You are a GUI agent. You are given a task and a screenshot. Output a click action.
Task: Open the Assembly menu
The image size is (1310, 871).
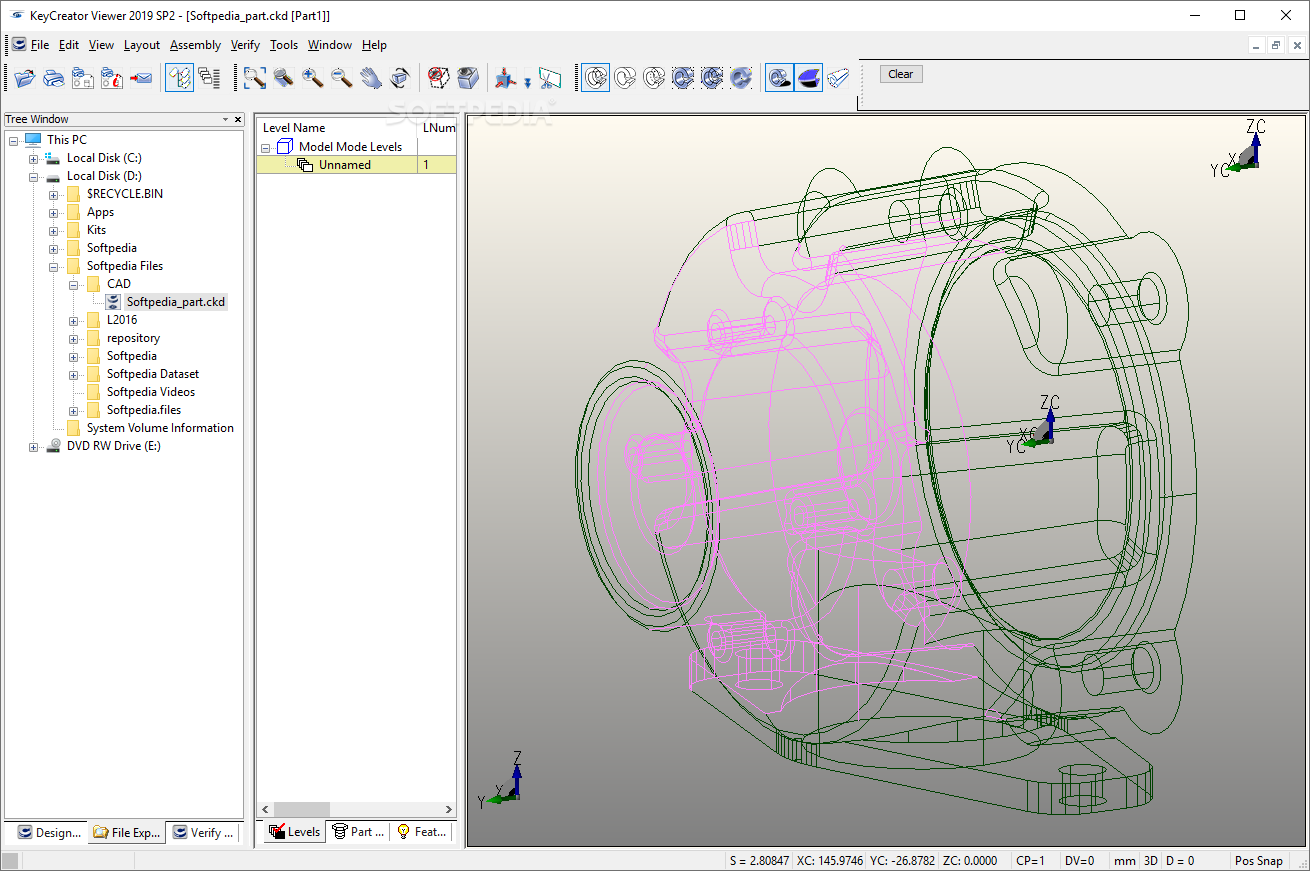coord(195,45)
